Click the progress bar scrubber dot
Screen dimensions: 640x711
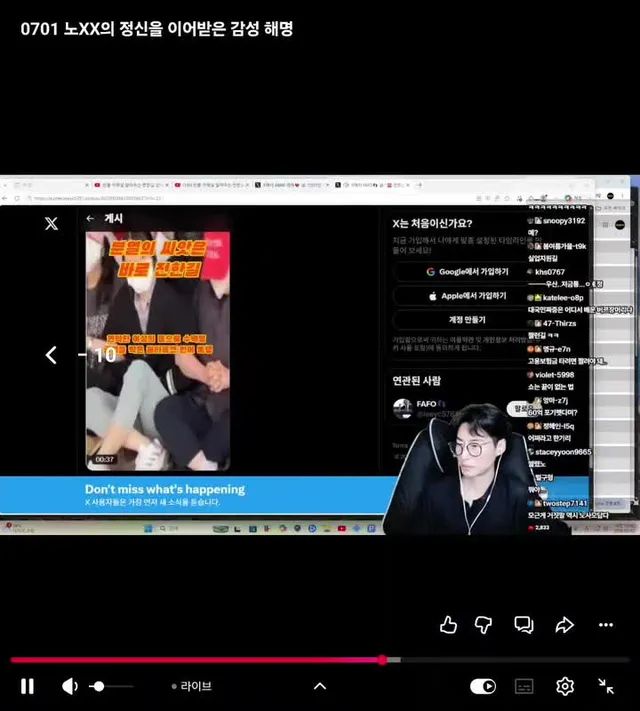pos(382,660)
